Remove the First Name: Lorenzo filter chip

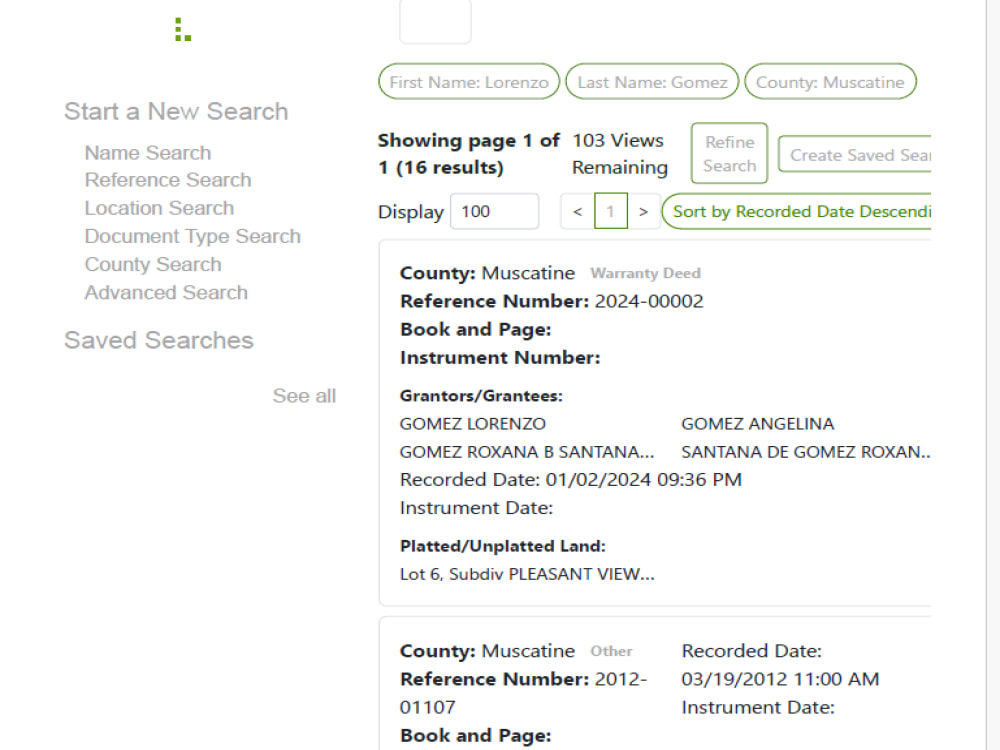(x=468, y=81)
